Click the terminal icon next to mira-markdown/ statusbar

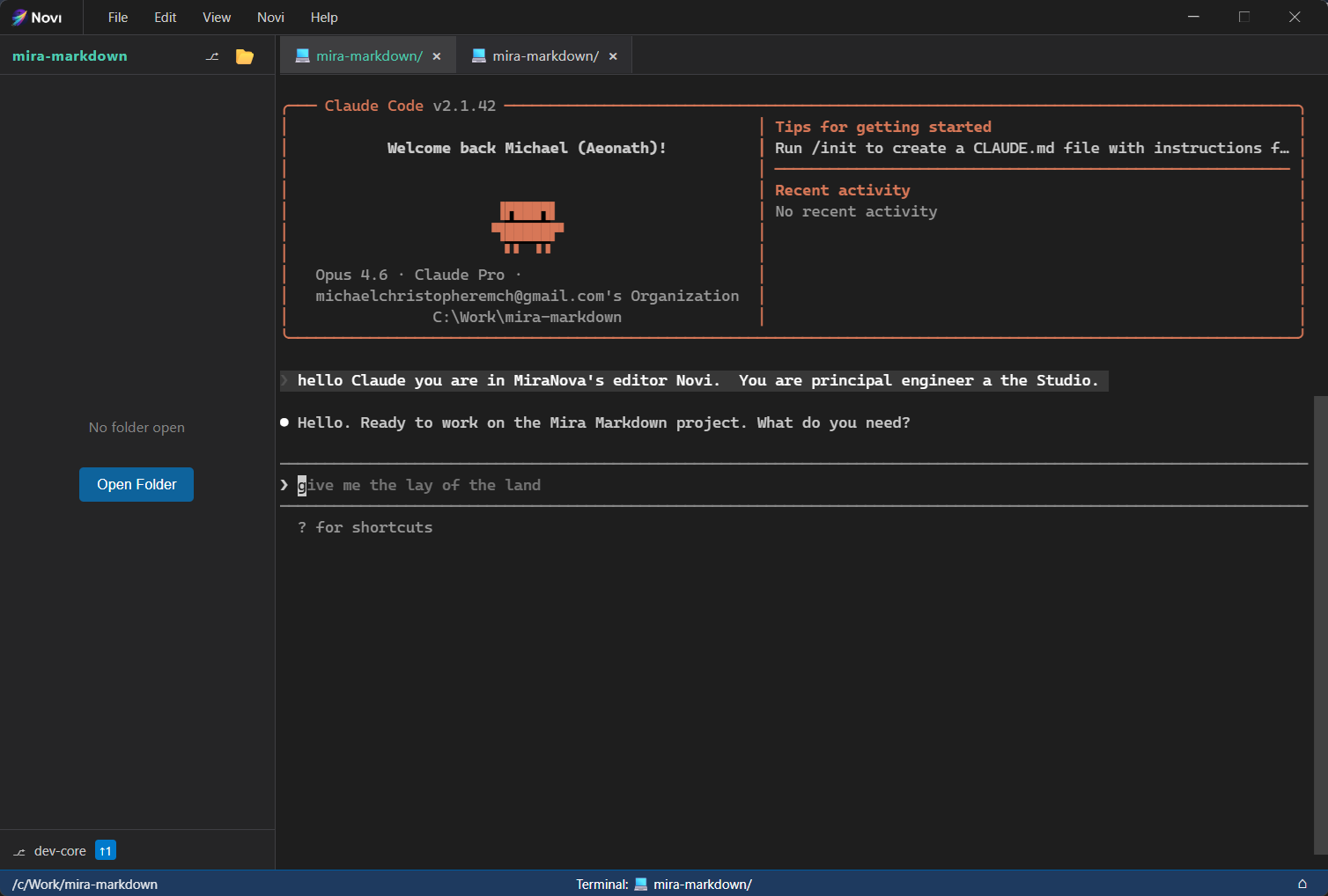click(639, 884)
